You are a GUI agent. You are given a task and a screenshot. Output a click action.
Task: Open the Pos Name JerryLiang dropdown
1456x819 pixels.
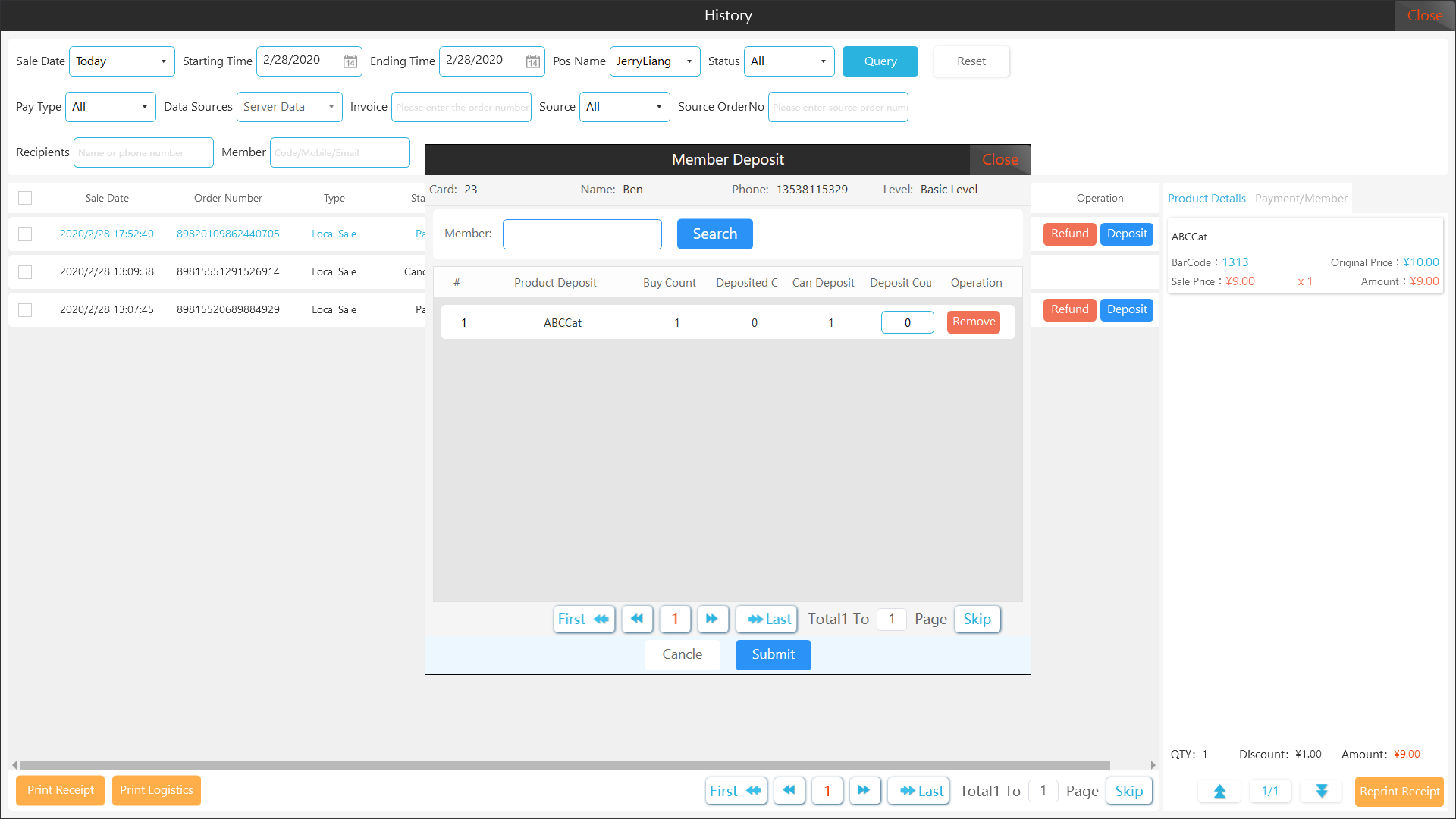pyautogui.click(x=654, y=61)
